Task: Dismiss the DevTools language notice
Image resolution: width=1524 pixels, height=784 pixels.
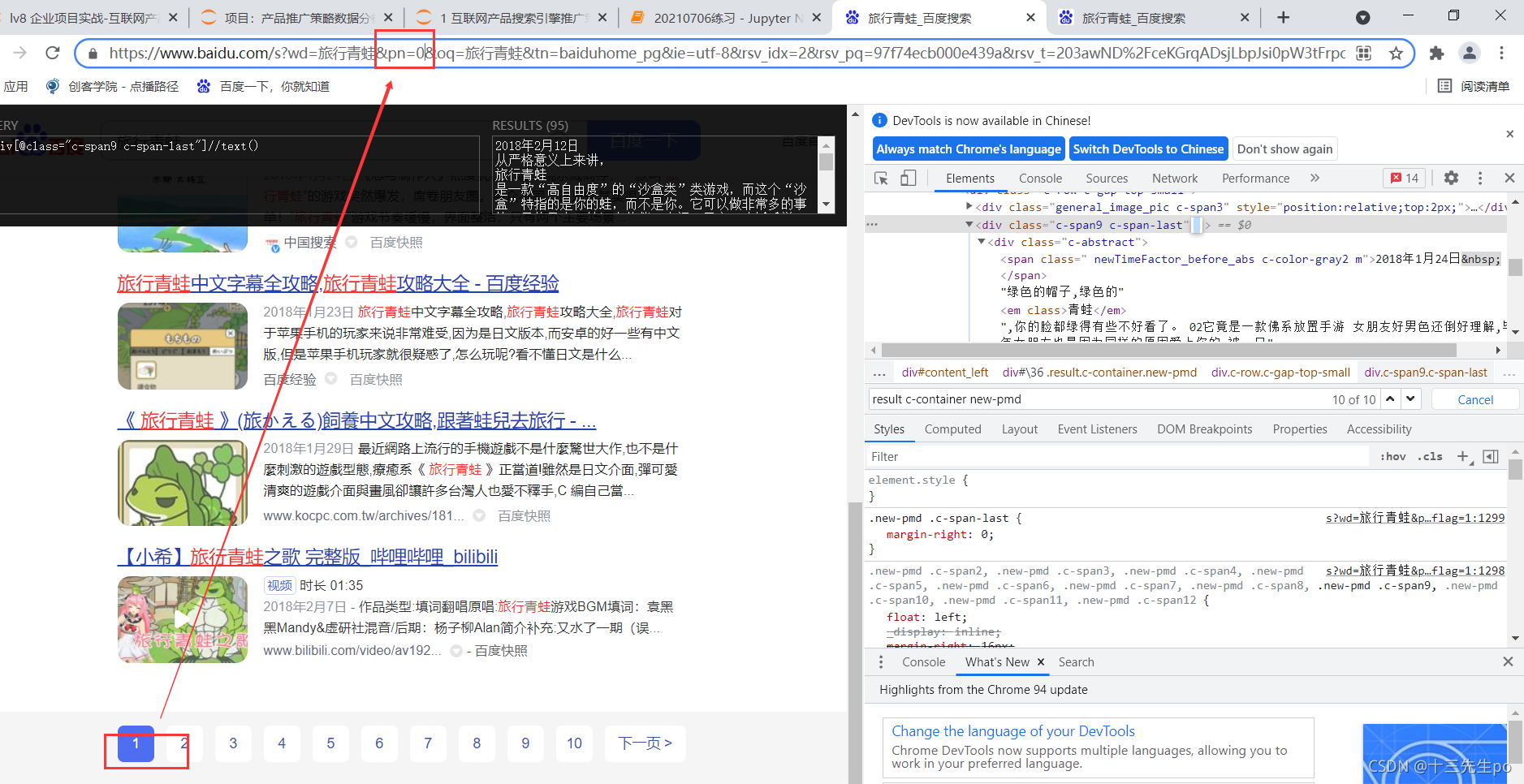Action: (x=1509, y=134)
